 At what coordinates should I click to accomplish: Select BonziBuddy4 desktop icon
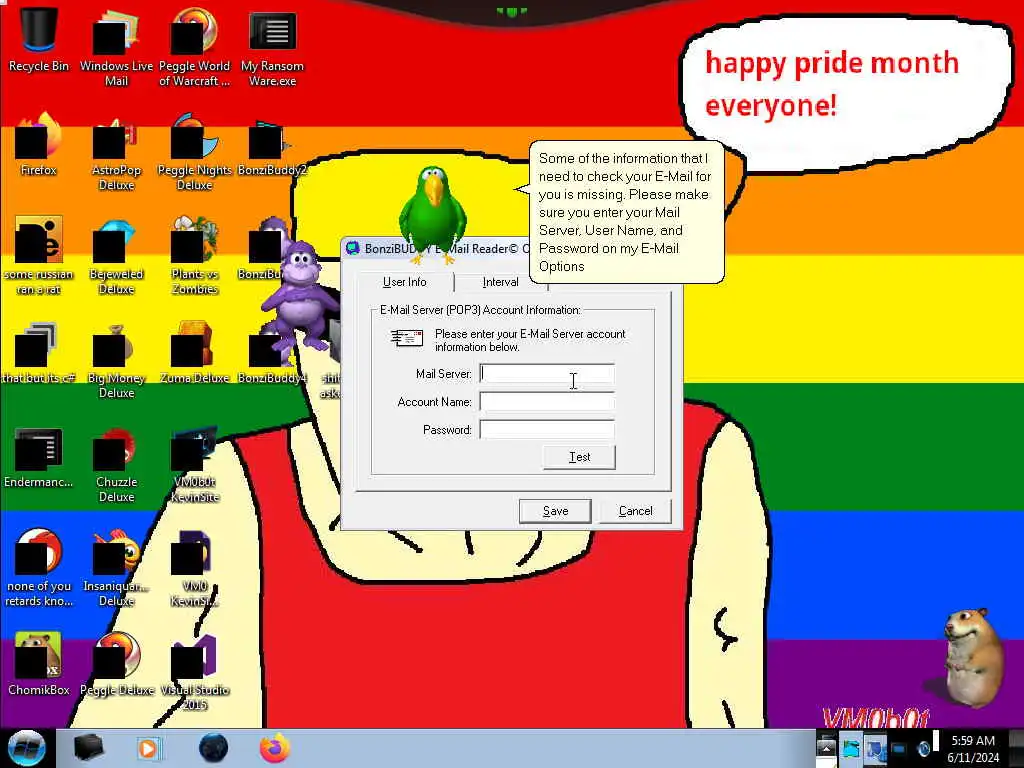271,353
